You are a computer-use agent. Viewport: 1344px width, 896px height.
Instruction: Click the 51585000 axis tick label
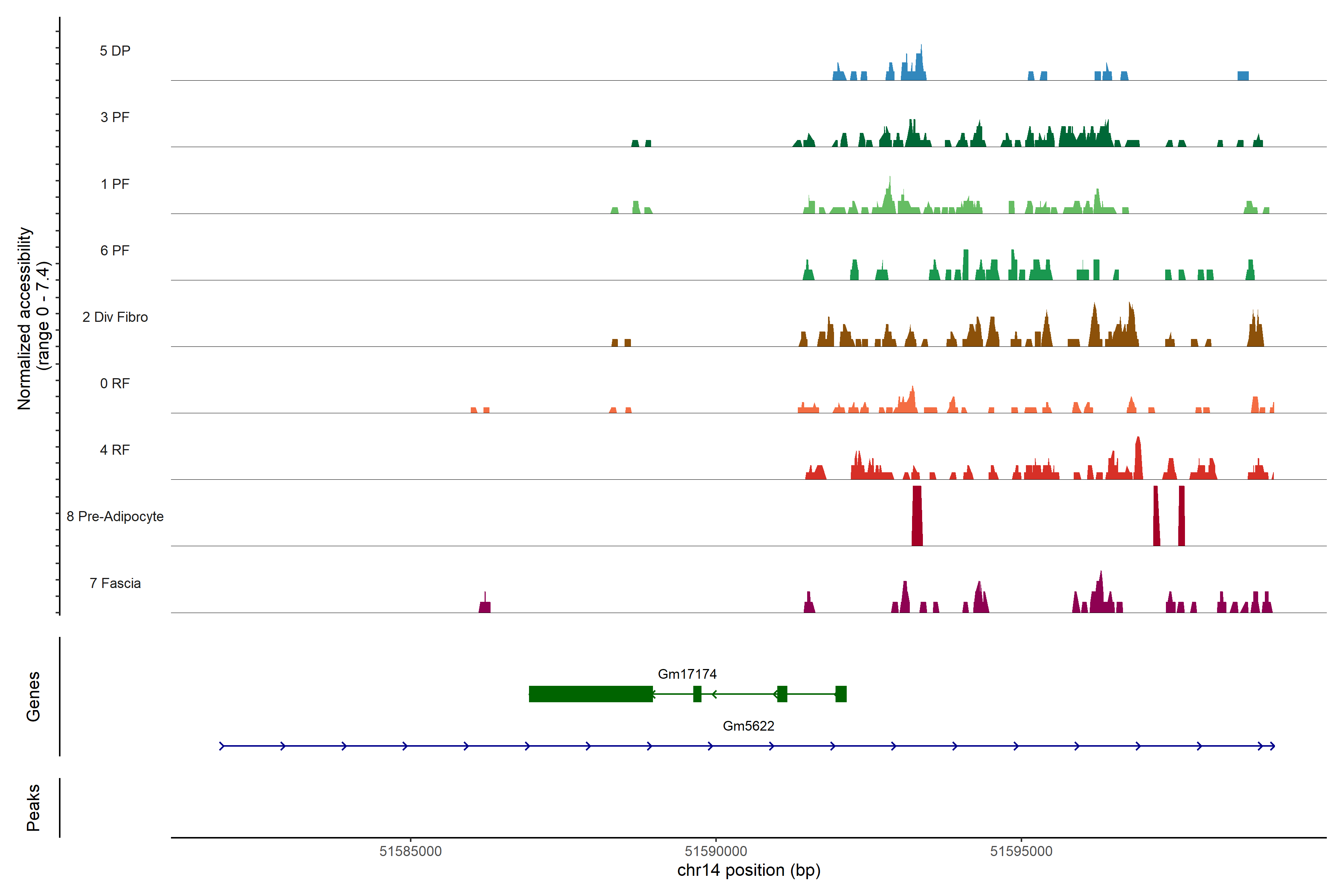coord(410,851)
